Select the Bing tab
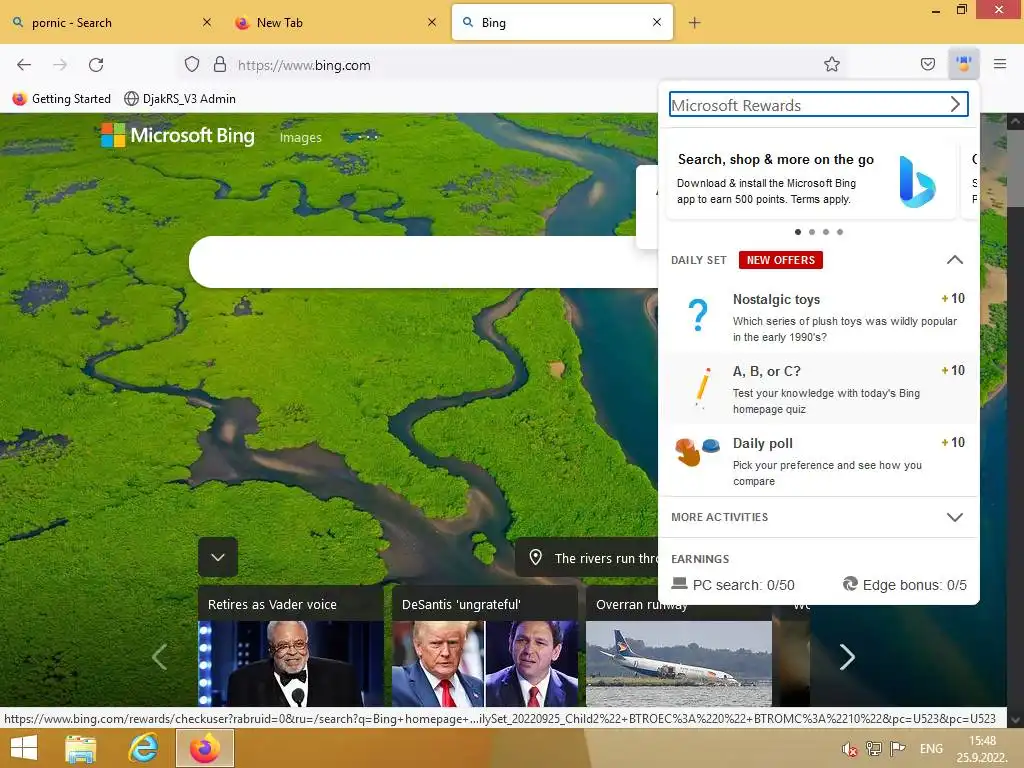The height and width of the screenshot is (768, 1024). pyautogui.click(x=562, y=22)
